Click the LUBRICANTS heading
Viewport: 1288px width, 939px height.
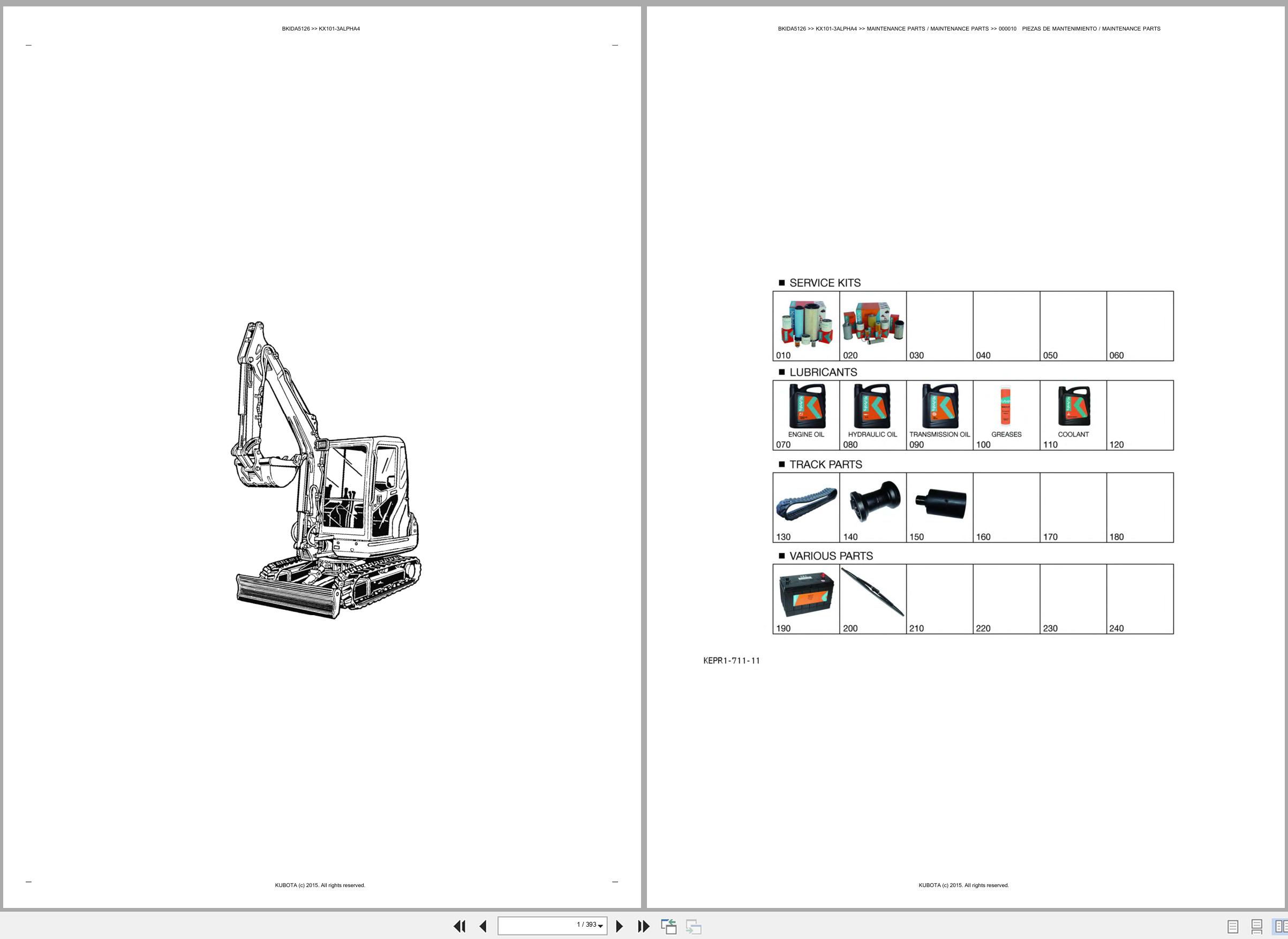tap(823, 372)
